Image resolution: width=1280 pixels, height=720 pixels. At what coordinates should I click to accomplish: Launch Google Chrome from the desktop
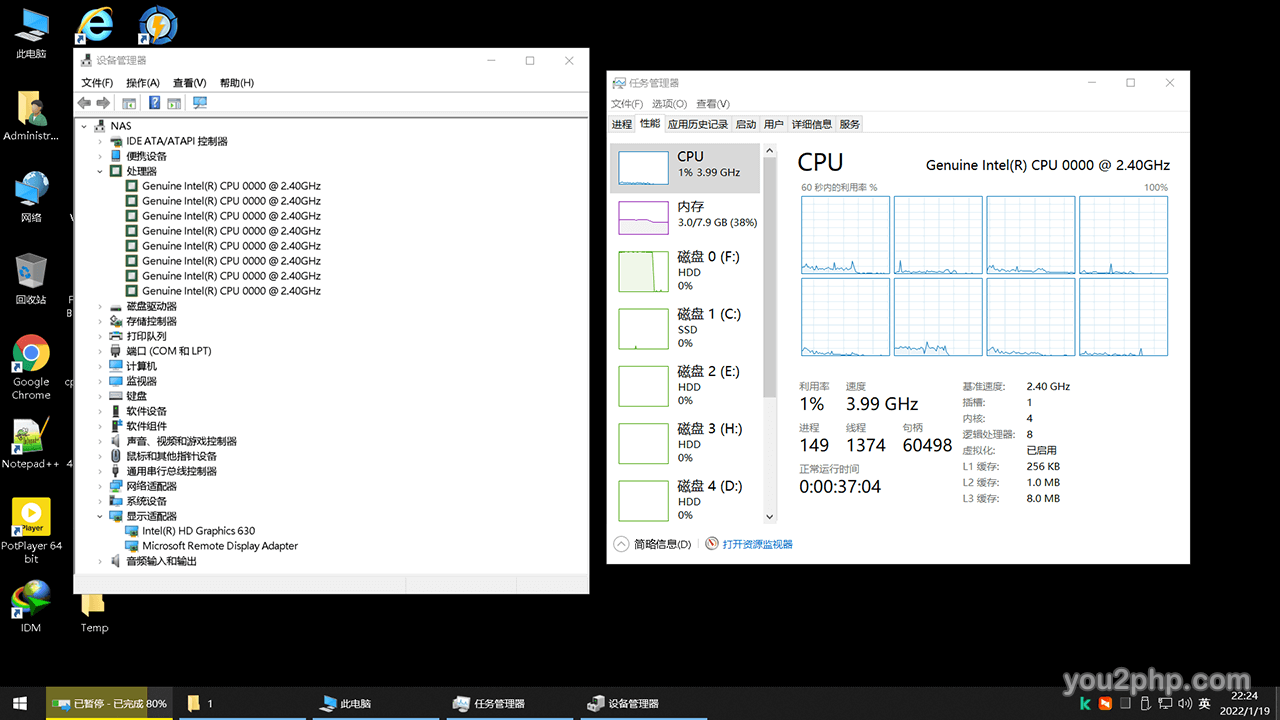click(31, 367)
